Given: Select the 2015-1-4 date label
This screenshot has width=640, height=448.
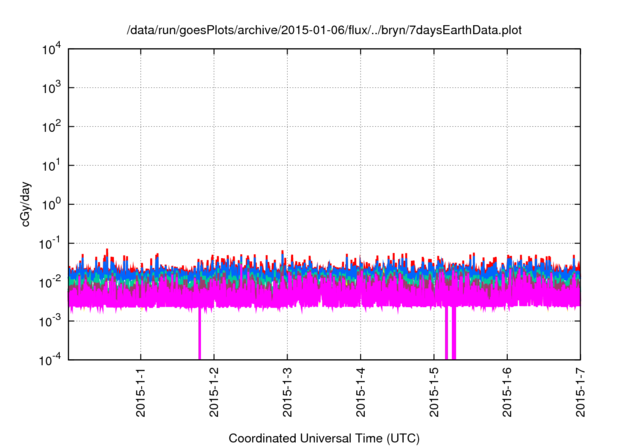Looking at the screenshot, I should tap(360, 392).
